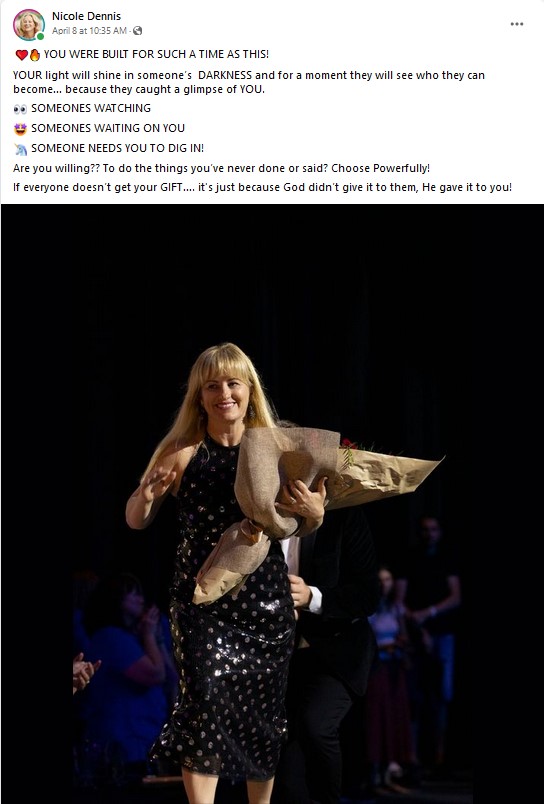Image resolution: width=544 pixels, height=804 pixels.
Task: Click the globe public privacy icon
Action: coord(137,31)
